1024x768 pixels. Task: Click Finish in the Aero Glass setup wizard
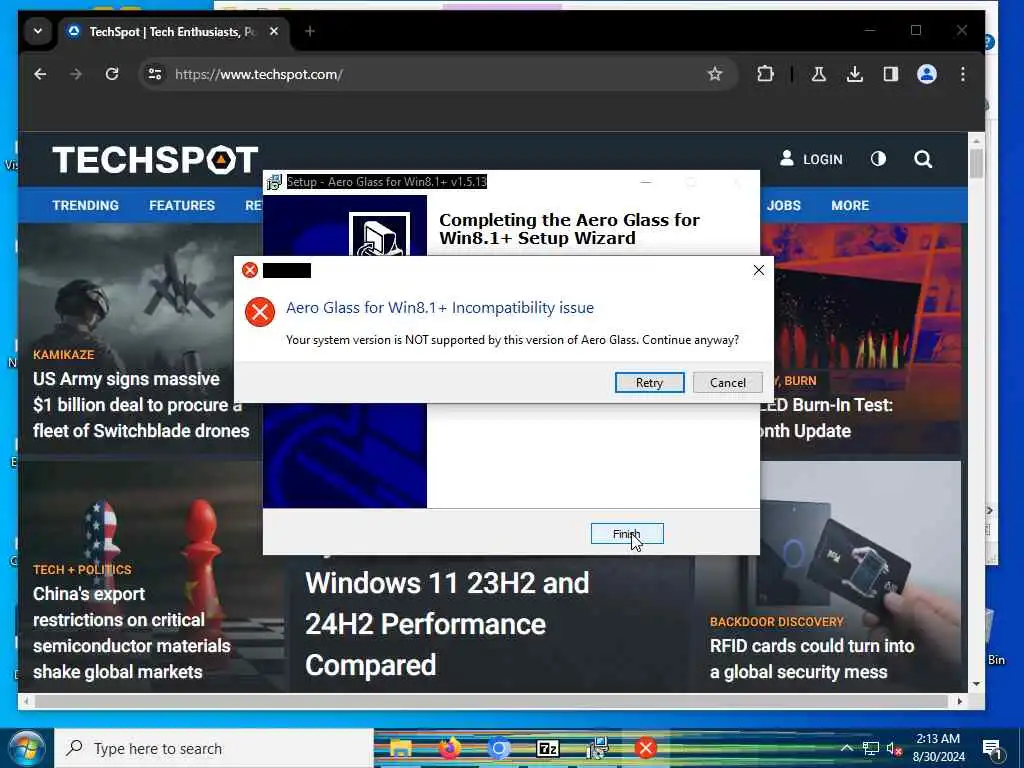point(627,534)
